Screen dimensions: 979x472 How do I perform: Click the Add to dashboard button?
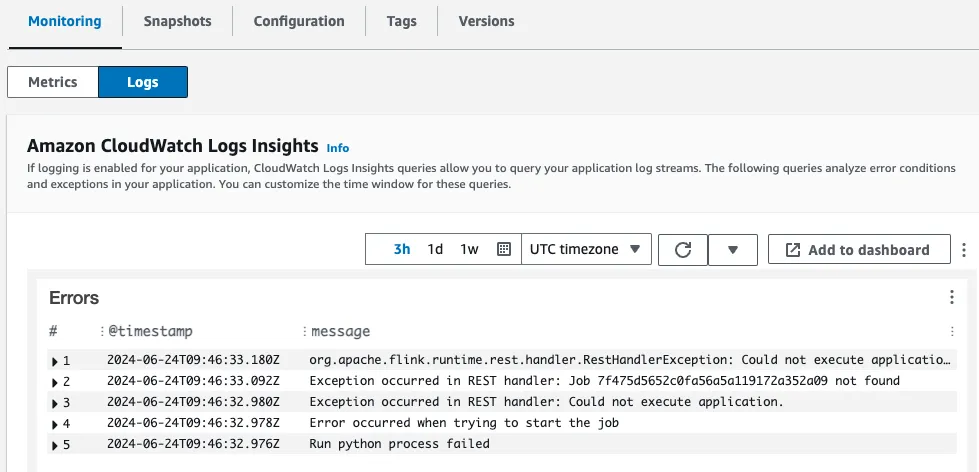(x=859, y=250)
